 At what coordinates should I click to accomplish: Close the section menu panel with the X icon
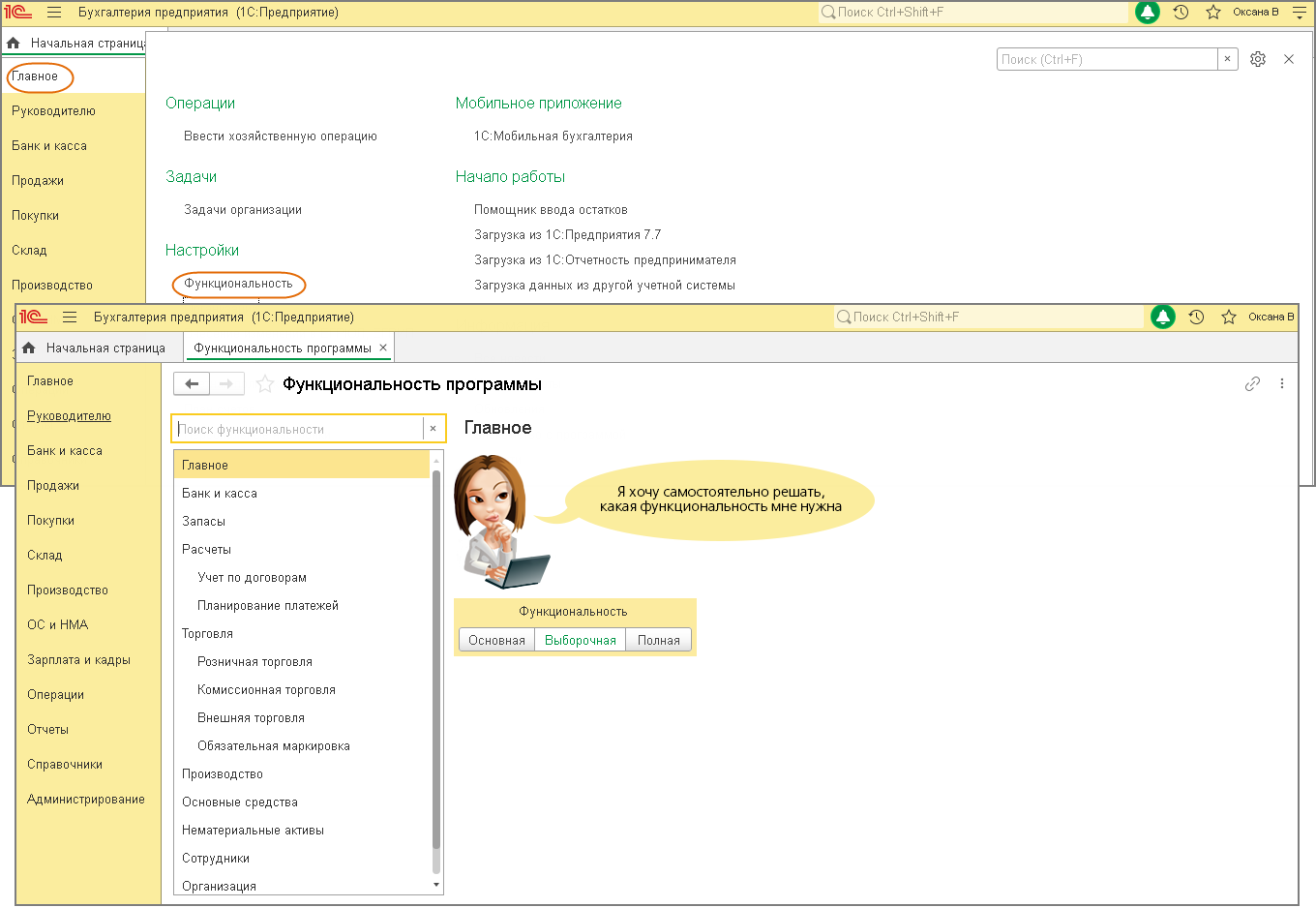(1289, 59)
